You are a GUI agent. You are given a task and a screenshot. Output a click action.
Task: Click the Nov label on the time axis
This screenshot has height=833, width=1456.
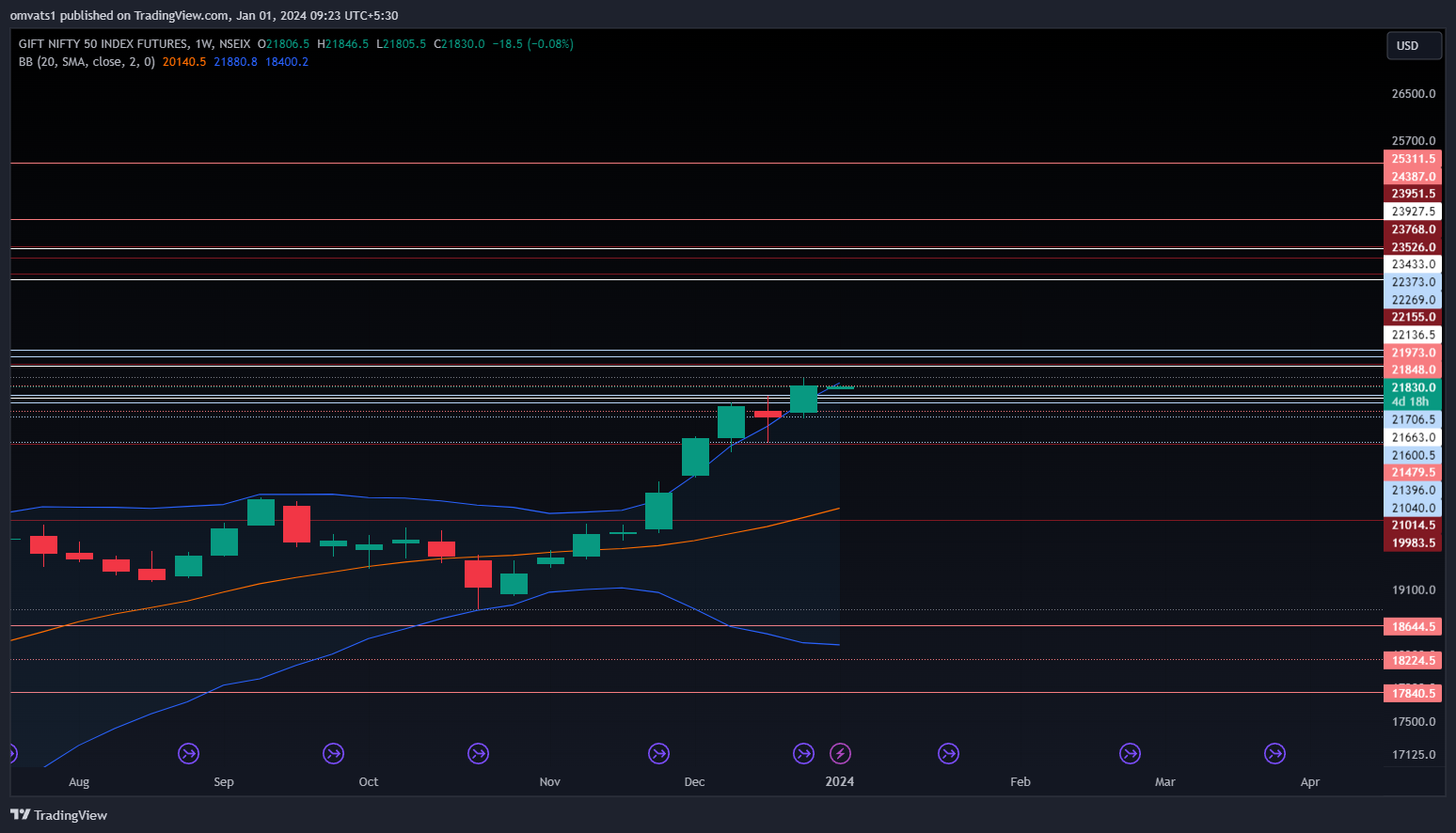(x=550, y=782)
